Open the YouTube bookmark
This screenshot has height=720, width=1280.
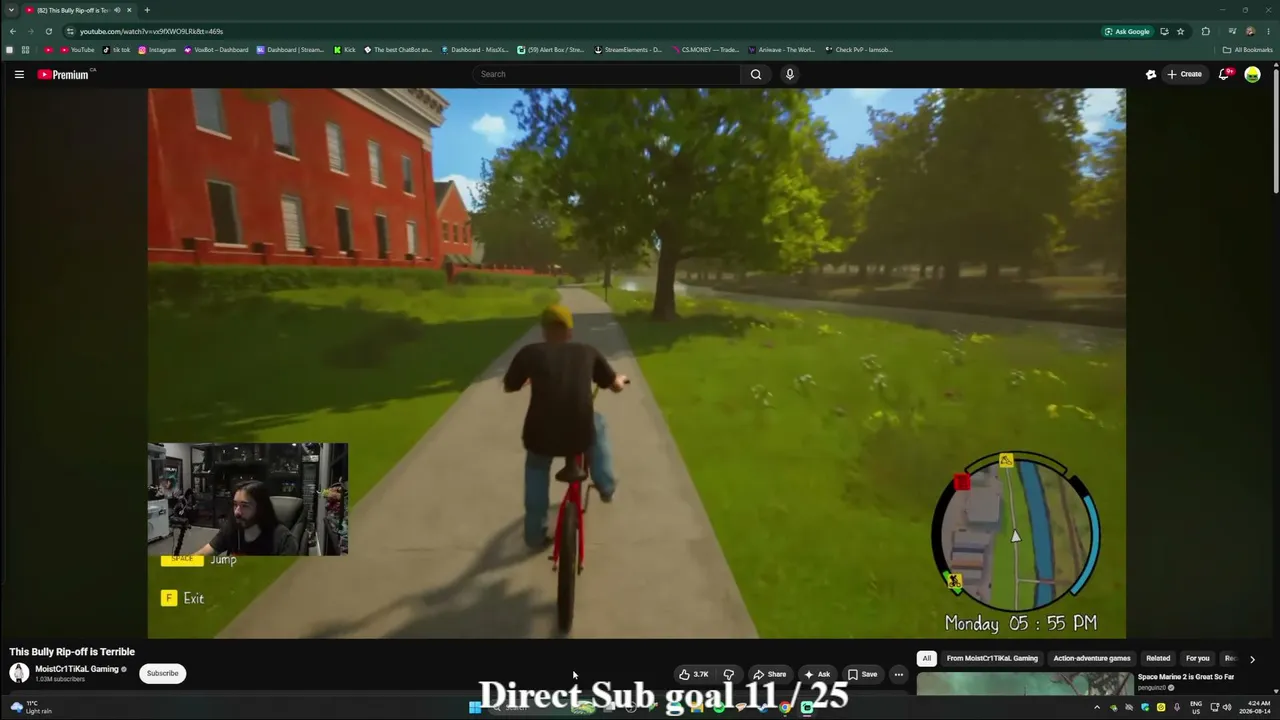[x=77, y=49]
